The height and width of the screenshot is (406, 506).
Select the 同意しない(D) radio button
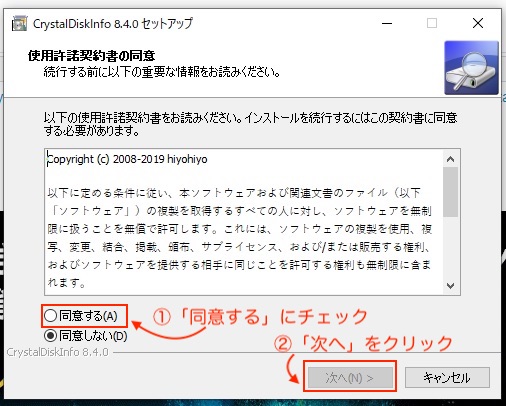pyautogui.click(x=50, y=335)
